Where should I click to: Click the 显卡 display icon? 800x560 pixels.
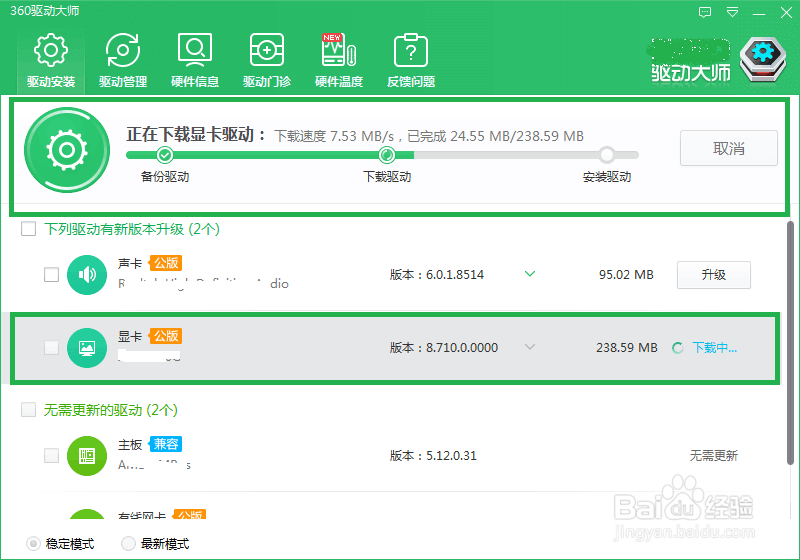[x=87, y=348]
